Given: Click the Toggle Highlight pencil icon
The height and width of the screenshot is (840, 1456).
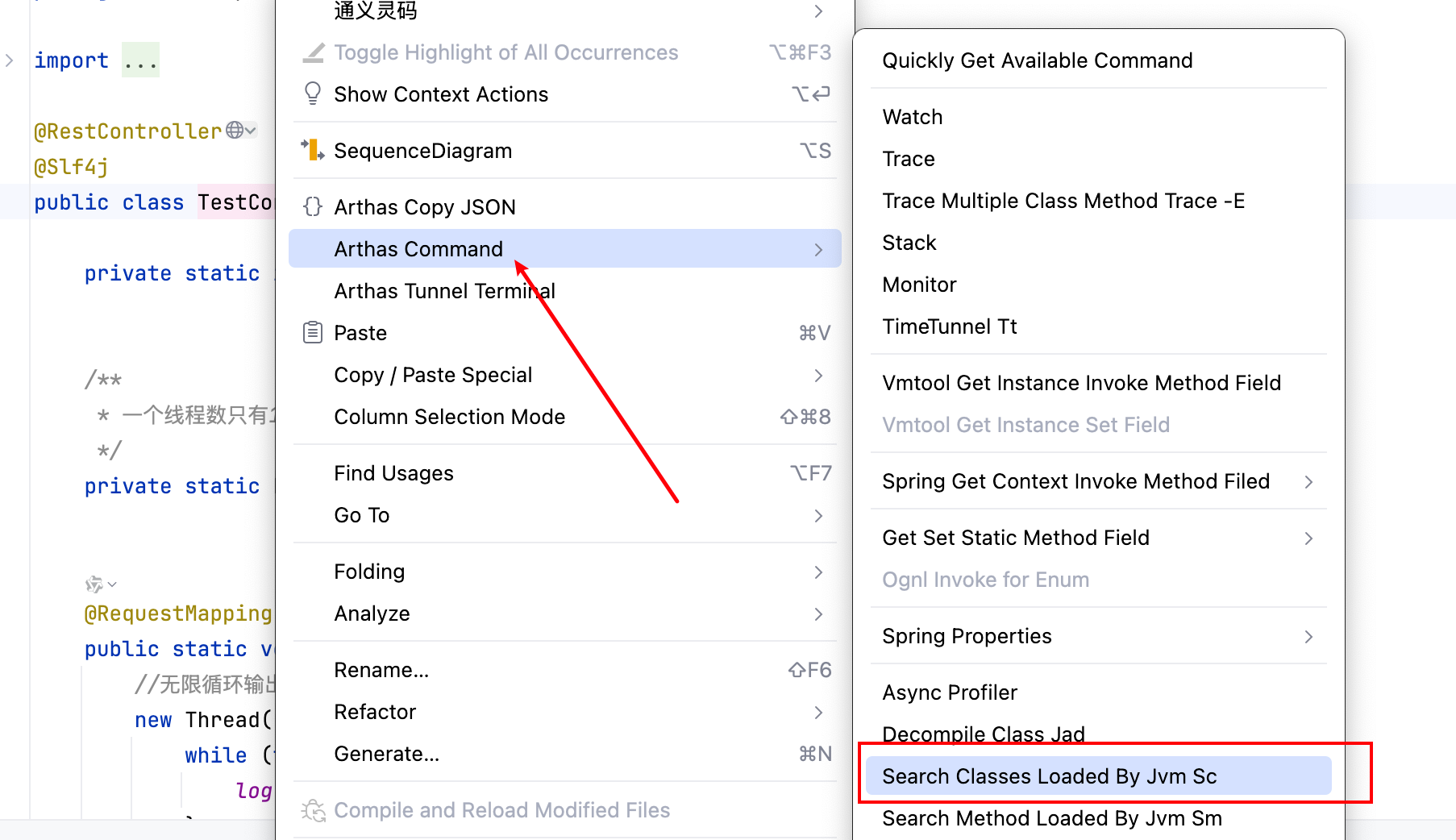Looking at the screenshot, I should (313, 52).
